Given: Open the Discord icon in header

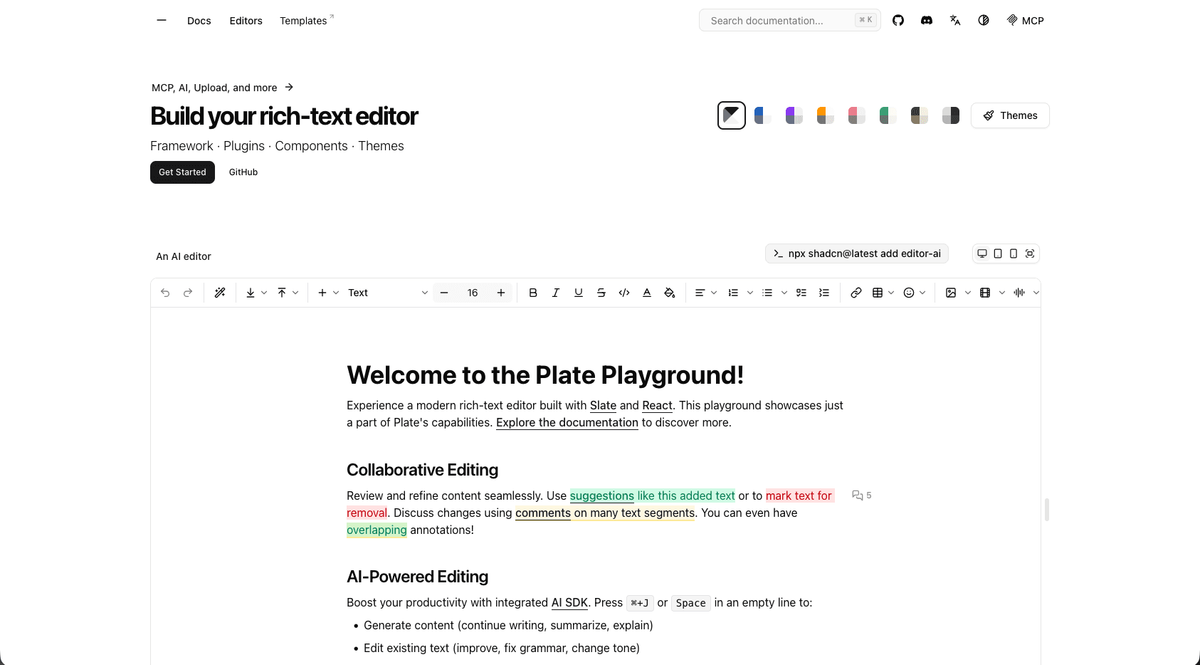Looking at the screenshot, I should click(x=927, y=20).
